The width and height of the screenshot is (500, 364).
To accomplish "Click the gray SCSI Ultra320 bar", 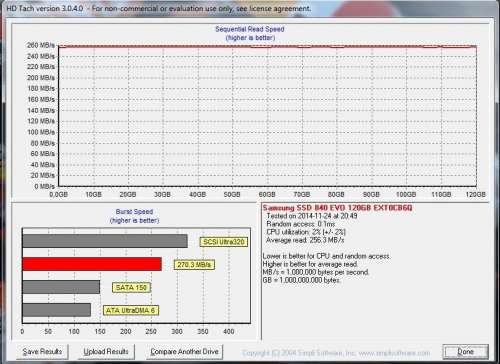I will click(x=105, y=241).
